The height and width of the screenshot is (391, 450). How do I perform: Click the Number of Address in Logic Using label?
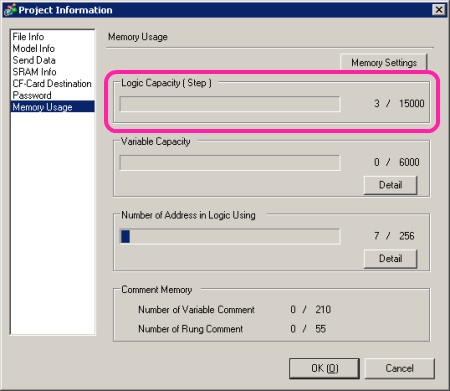(188, 215)
